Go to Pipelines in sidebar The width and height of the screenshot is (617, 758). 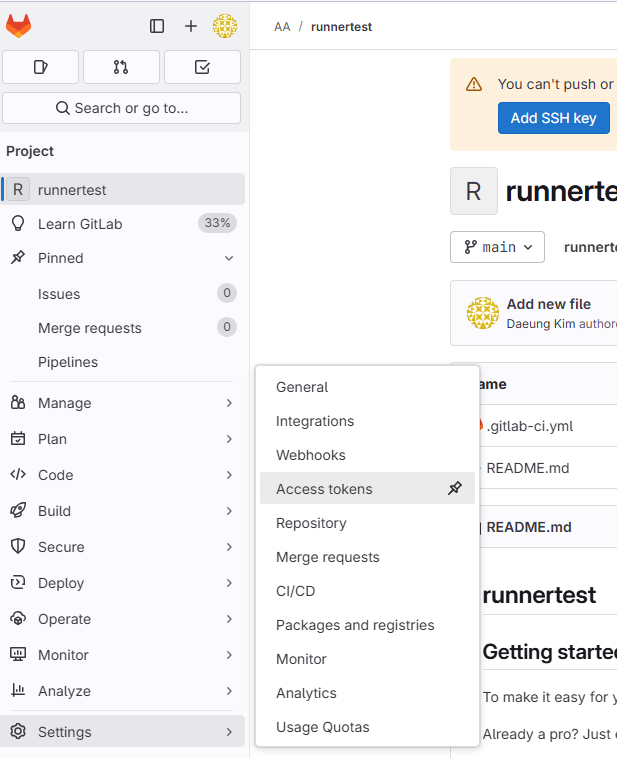click(68, 362)
